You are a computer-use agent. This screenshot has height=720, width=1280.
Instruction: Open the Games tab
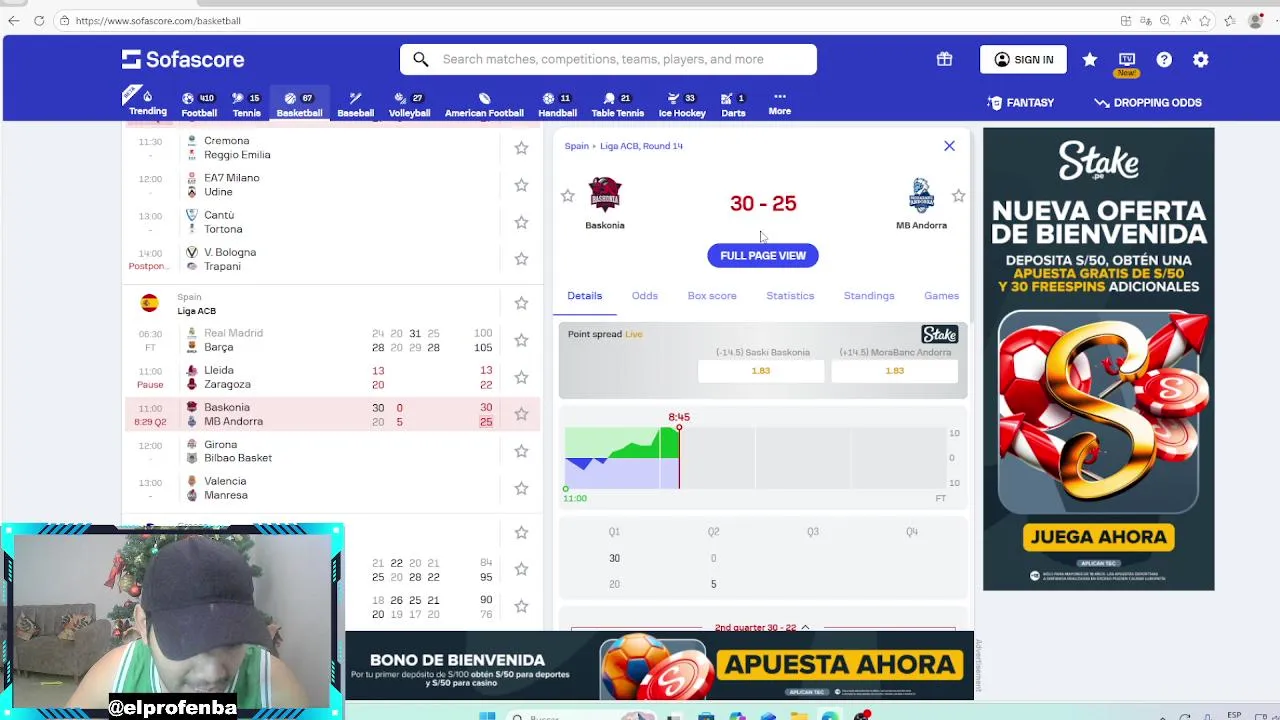941,296
